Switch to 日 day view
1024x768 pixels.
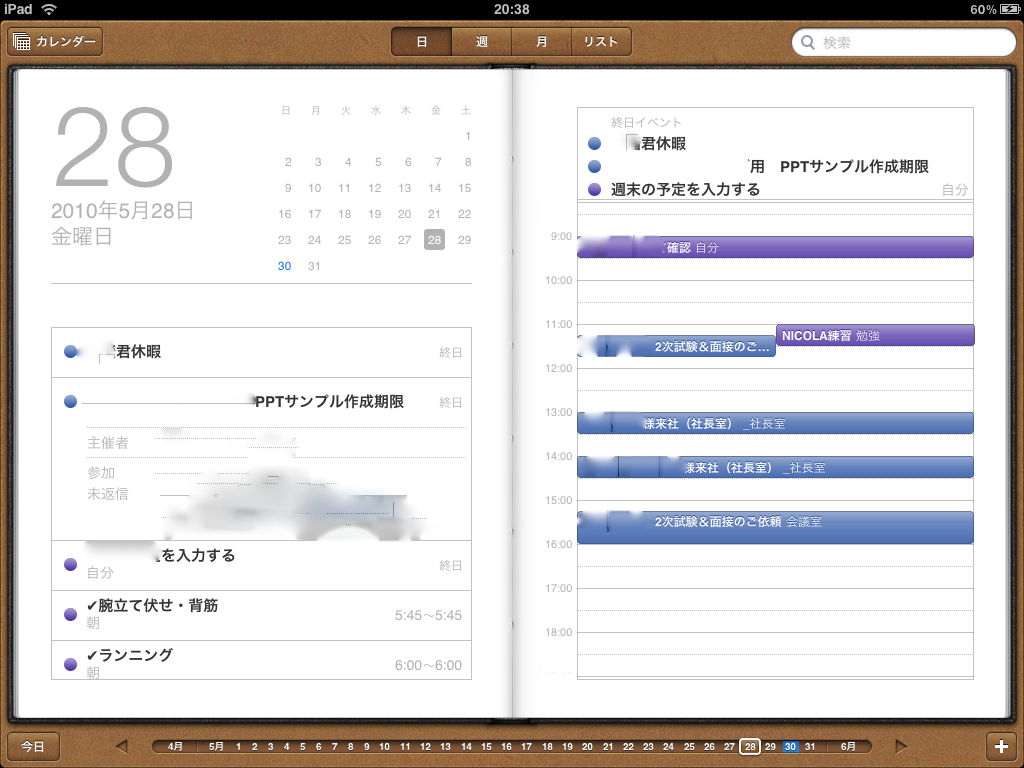point(421,42)
